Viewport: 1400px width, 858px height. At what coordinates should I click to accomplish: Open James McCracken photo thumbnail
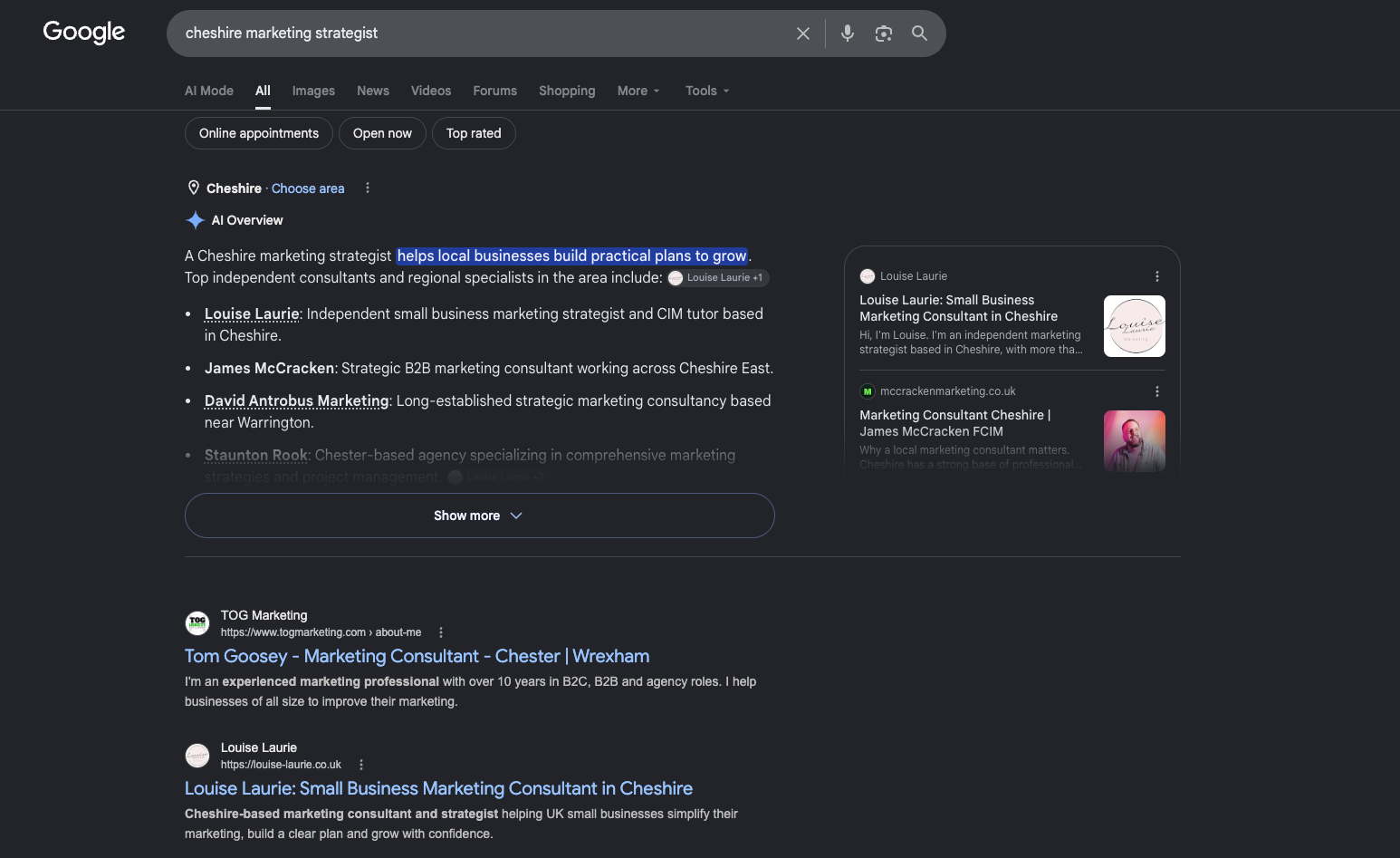[1135, 441]
